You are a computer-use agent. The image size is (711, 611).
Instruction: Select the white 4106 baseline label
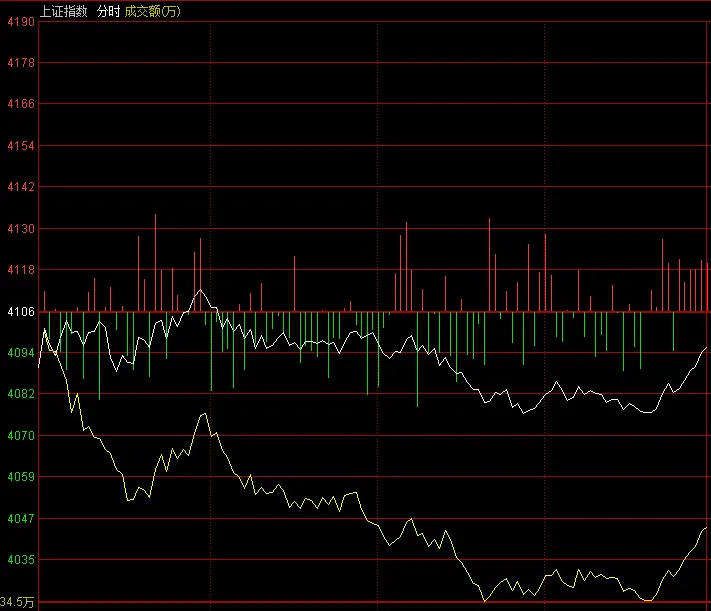click(x=21, y=312)
